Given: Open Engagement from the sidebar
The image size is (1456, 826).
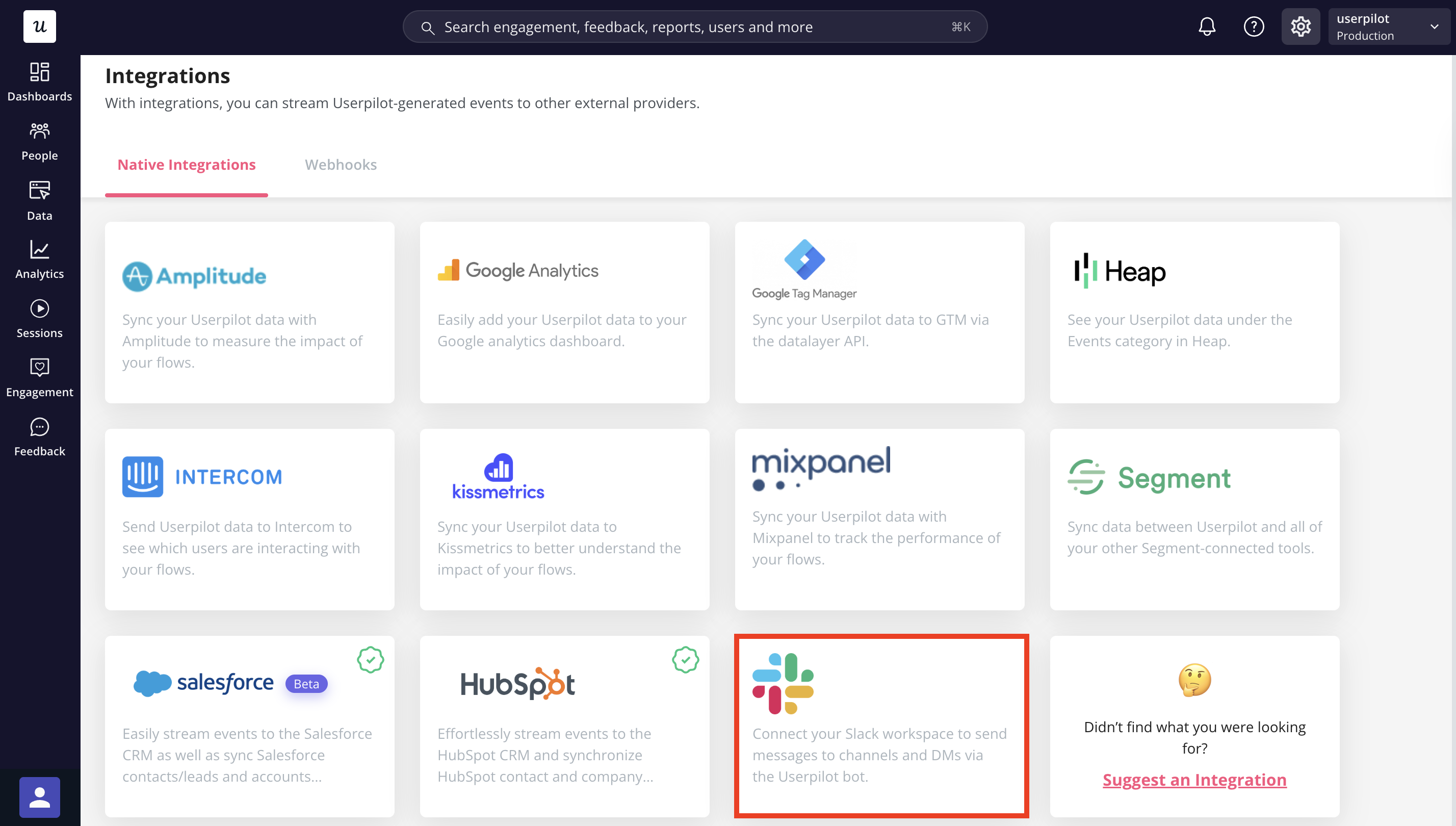Looking at the screenshot, I should tap(39, 378).
